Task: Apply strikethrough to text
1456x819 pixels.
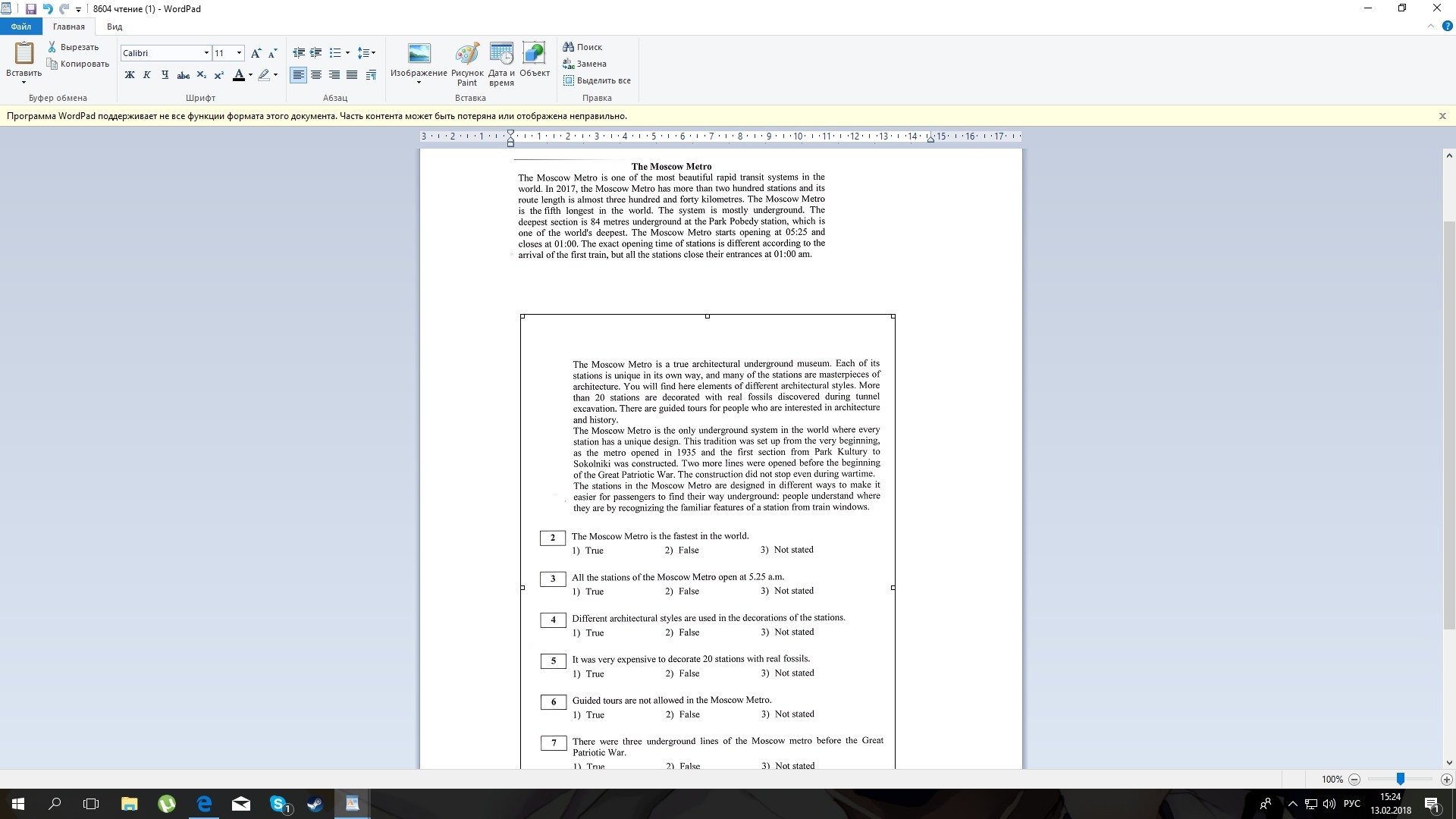Action: click(183, 74)
